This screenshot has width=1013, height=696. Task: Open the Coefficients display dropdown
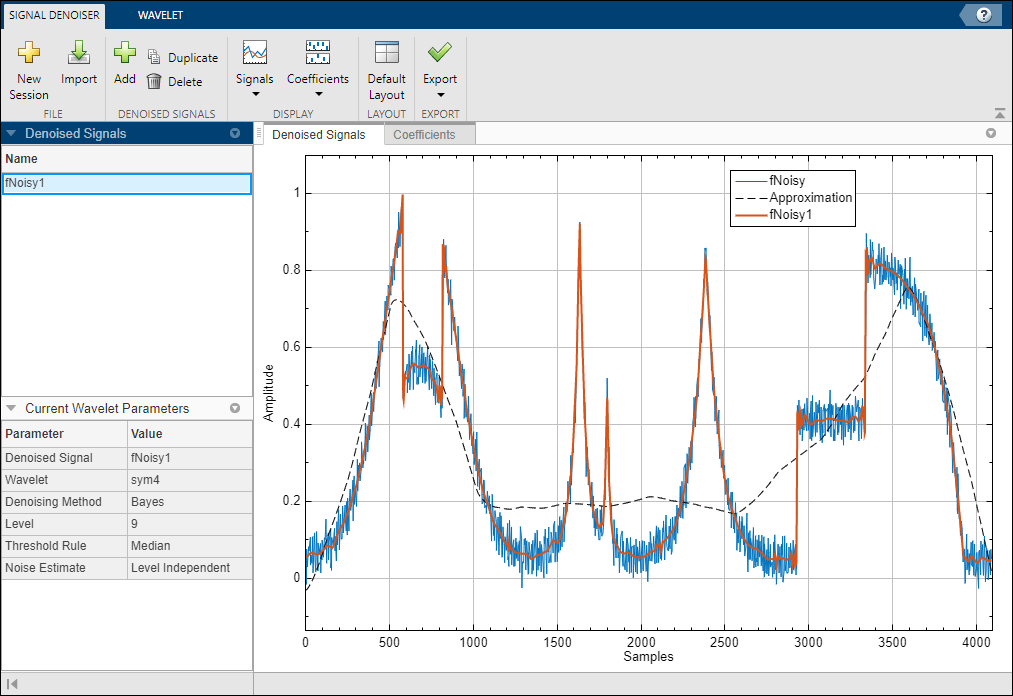pos(318,94)
